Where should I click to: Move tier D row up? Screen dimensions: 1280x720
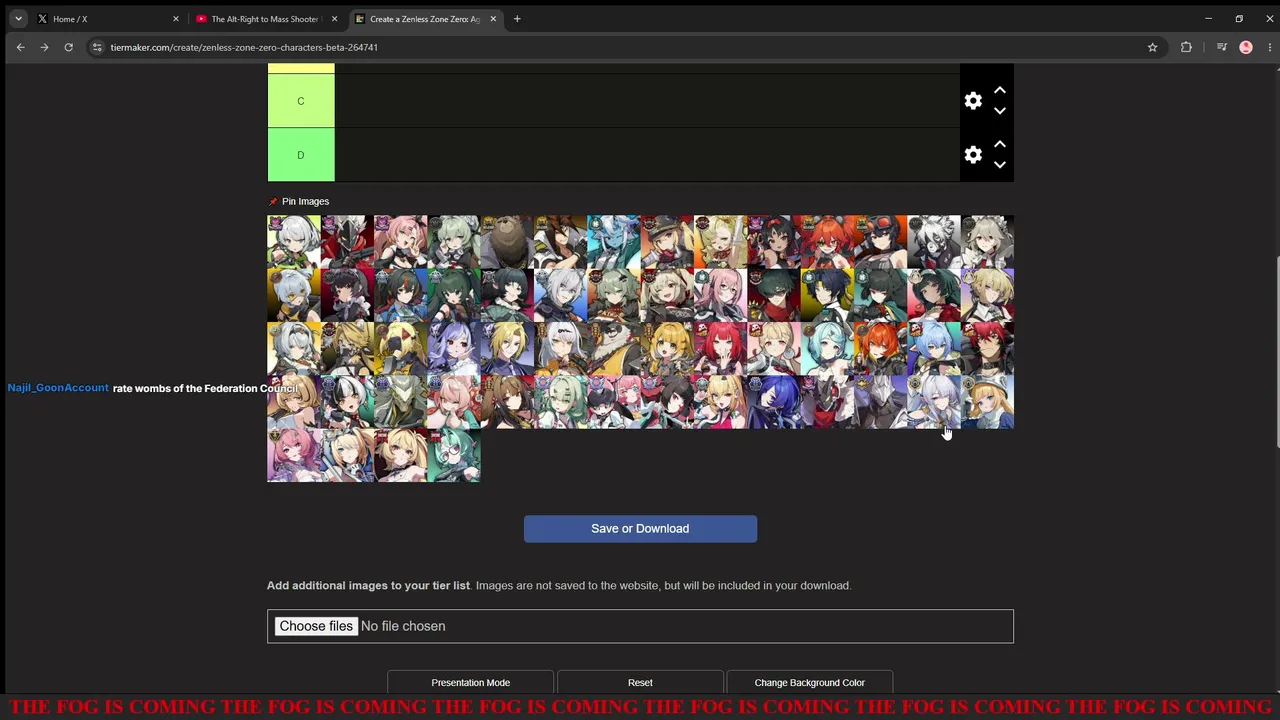(999, 144)
